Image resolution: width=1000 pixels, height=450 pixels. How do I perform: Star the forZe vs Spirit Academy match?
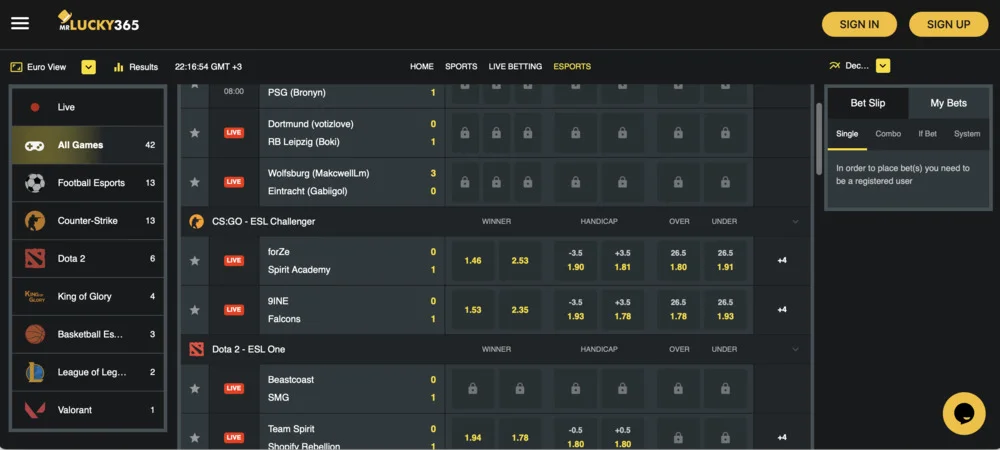(x=195, y=261)
